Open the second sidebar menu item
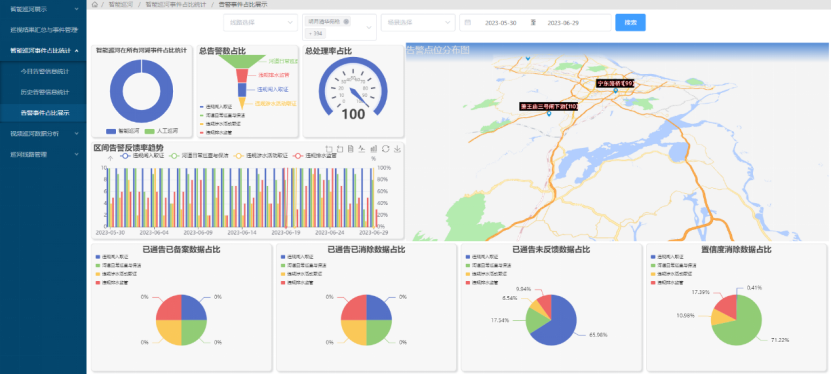Screen dimensions: 831x375 coord(43,30)
